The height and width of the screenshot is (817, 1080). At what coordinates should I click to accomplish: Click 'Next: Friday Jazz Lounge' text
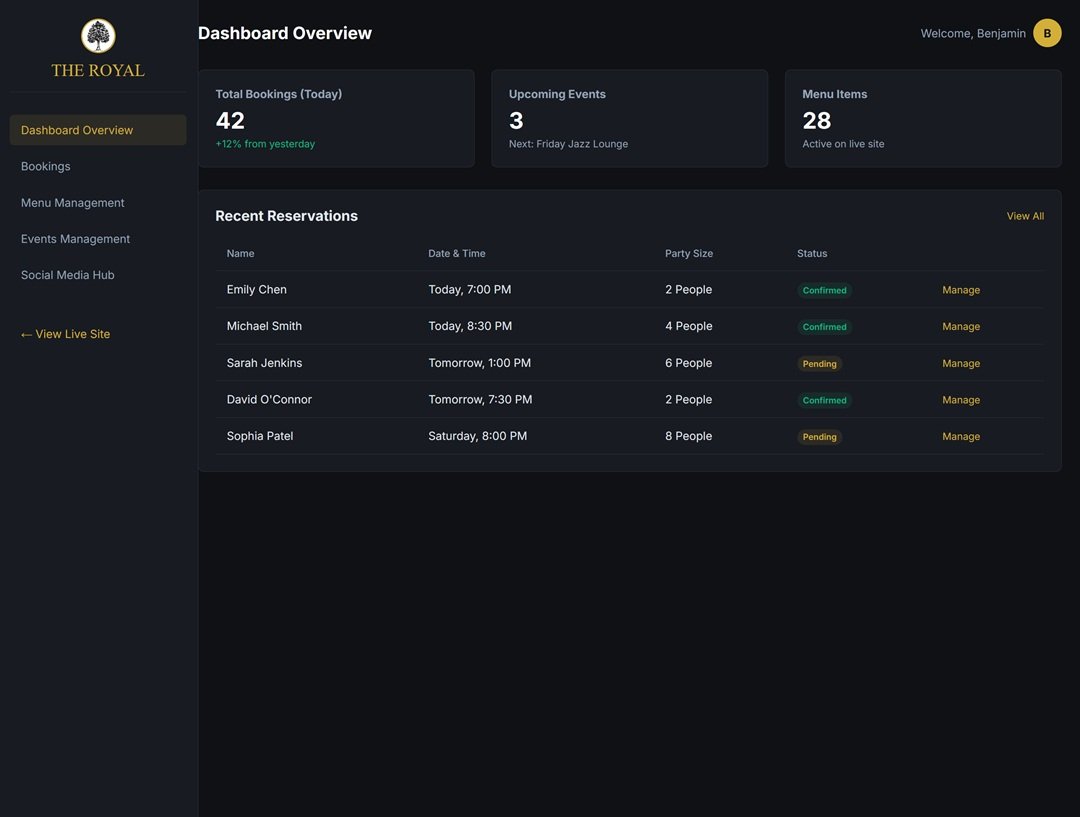tap(568, 144)
